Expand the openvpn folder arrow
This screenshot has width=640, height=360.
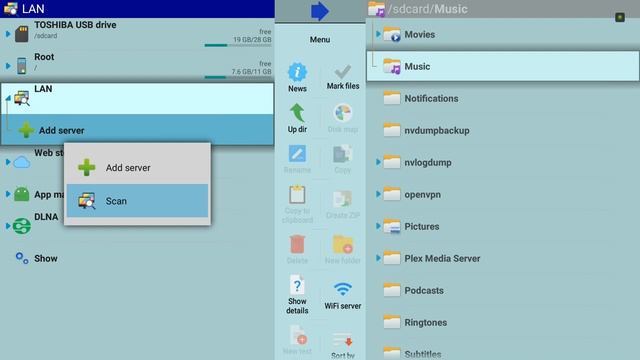378,194
